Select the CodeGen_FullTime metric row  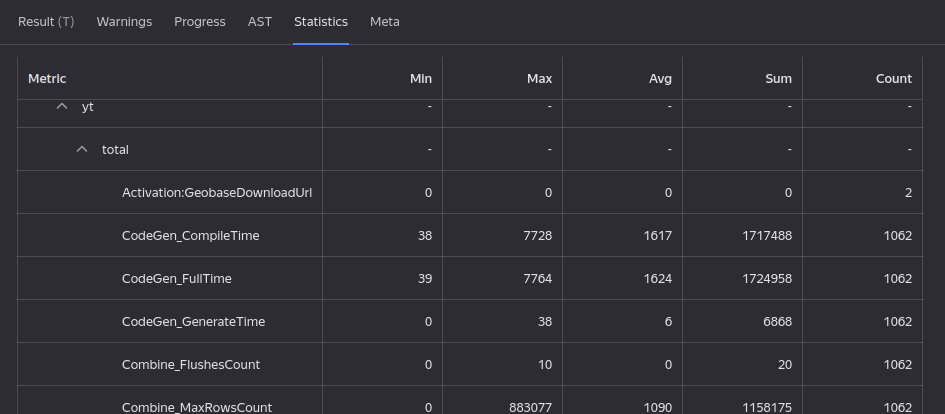tap(176, 279)
